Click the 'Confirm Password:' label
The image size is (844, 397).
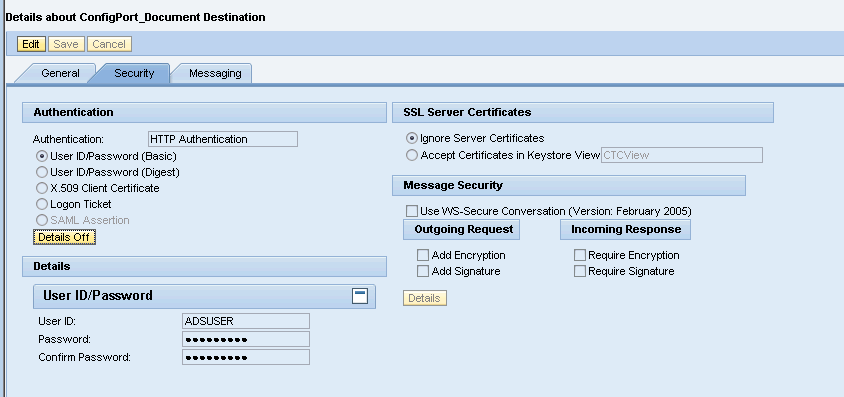click(85, 357)
